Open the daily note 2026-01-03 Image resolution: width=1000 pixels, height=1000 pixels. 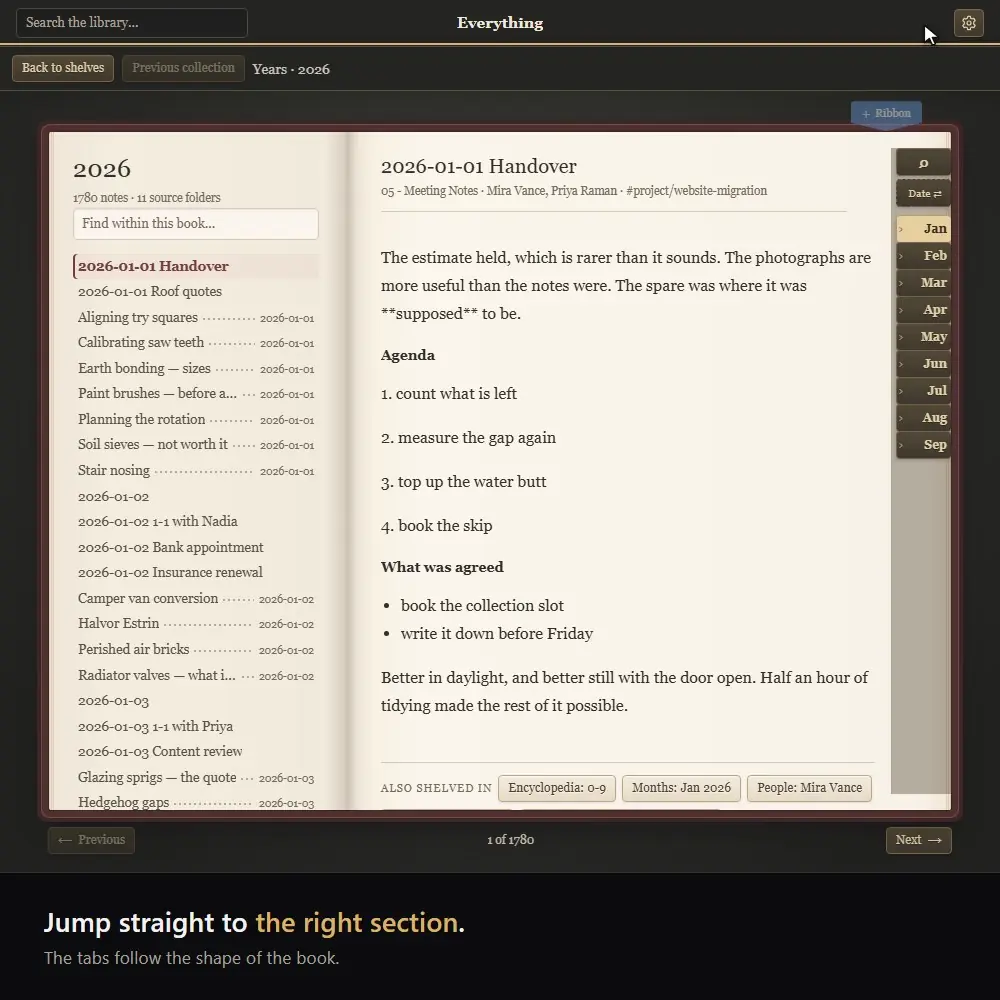point(196,701)
